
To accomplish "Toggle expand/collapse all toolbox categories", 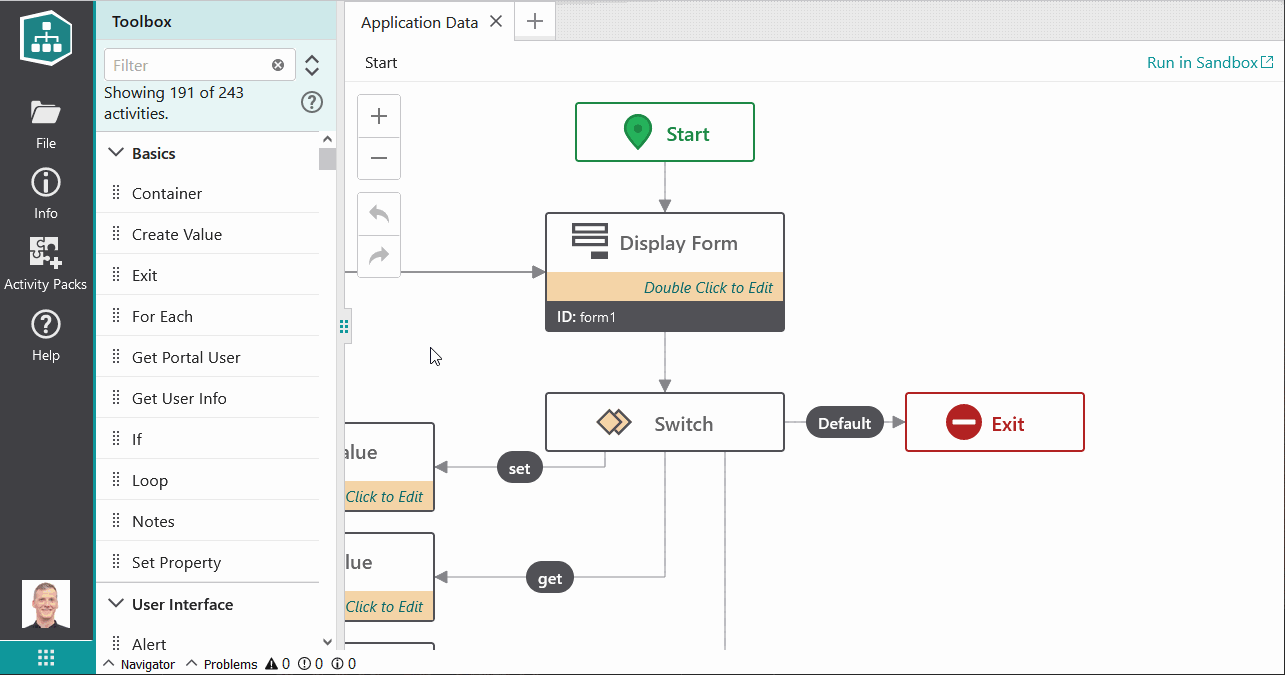I will 312,65.
